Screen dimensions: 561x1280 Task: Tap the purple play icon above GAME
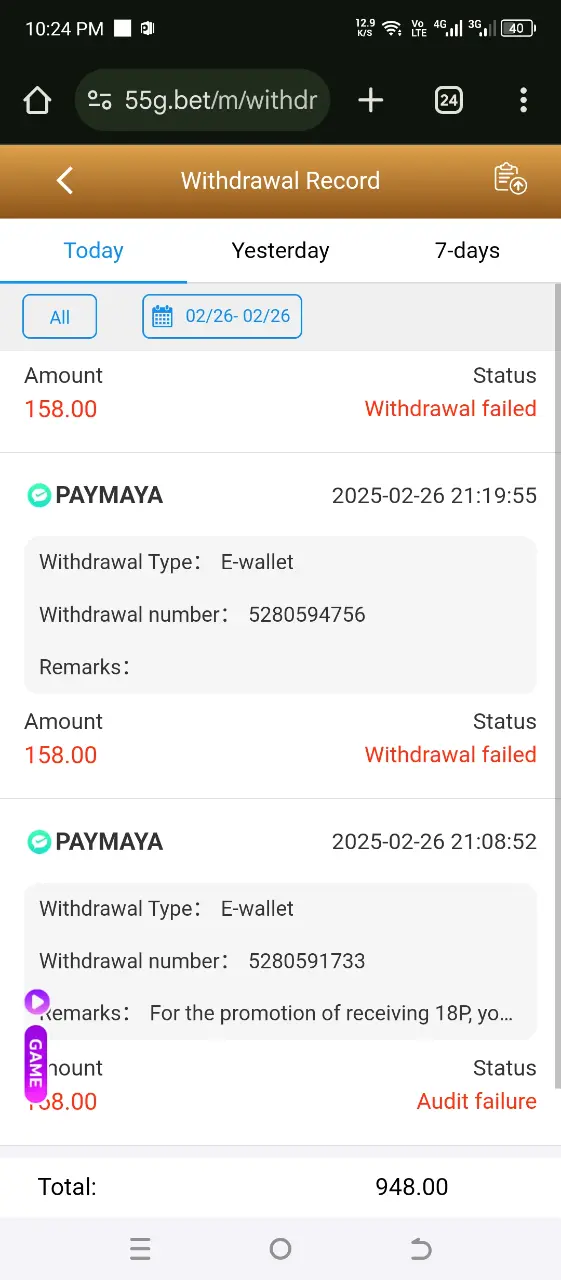pyautogui.click(x=37, y=1001)
